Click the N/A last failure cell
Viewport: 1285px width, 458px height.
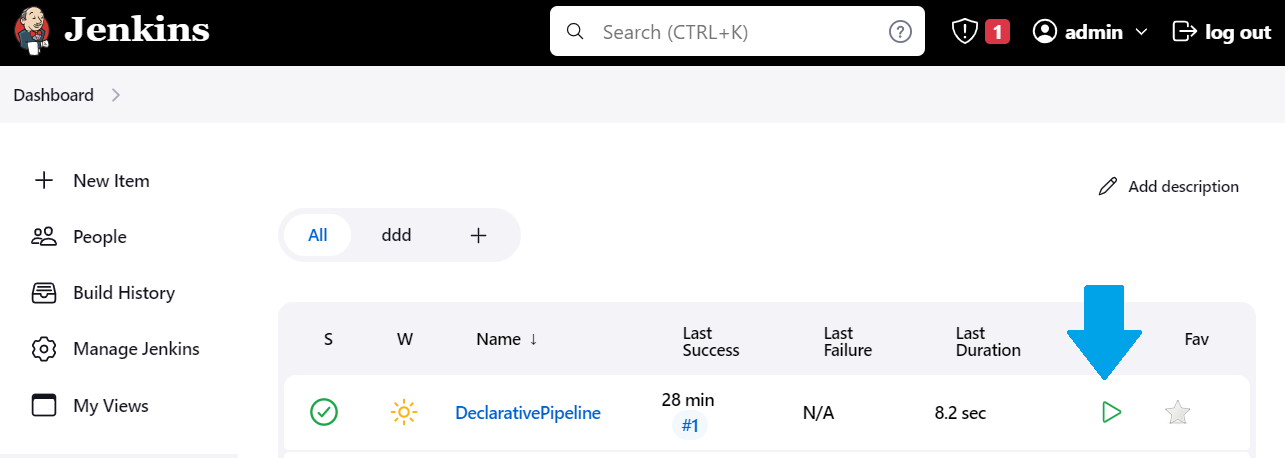818,412
